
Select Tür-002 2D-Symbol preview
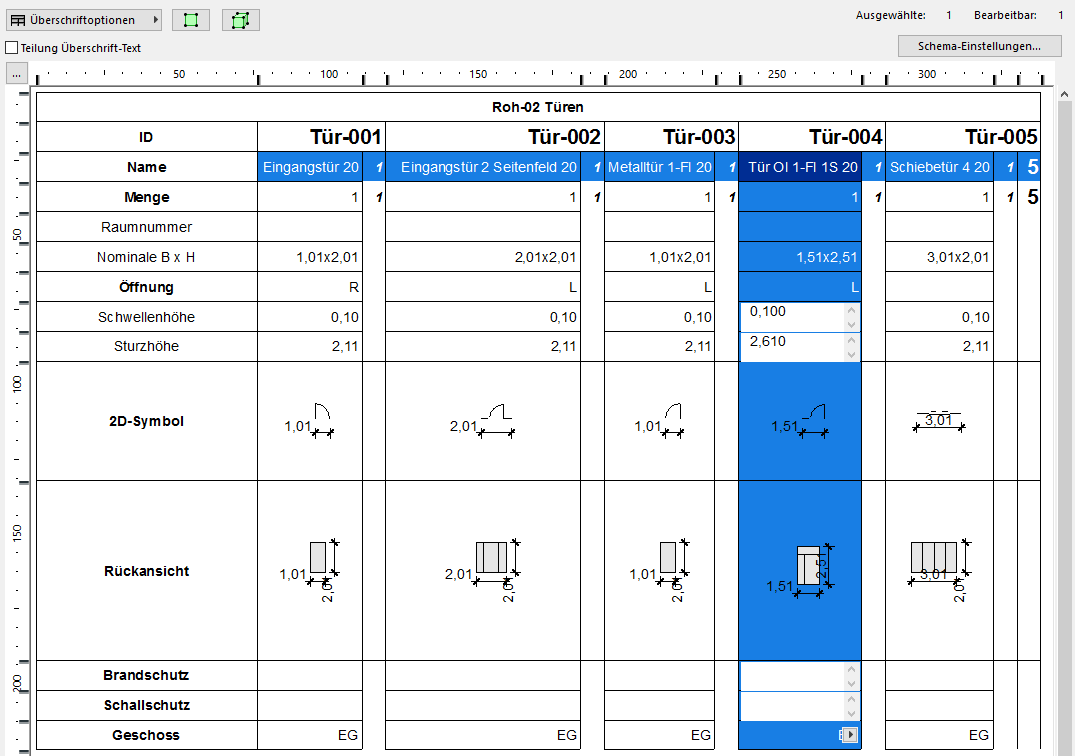pos(483,421)
